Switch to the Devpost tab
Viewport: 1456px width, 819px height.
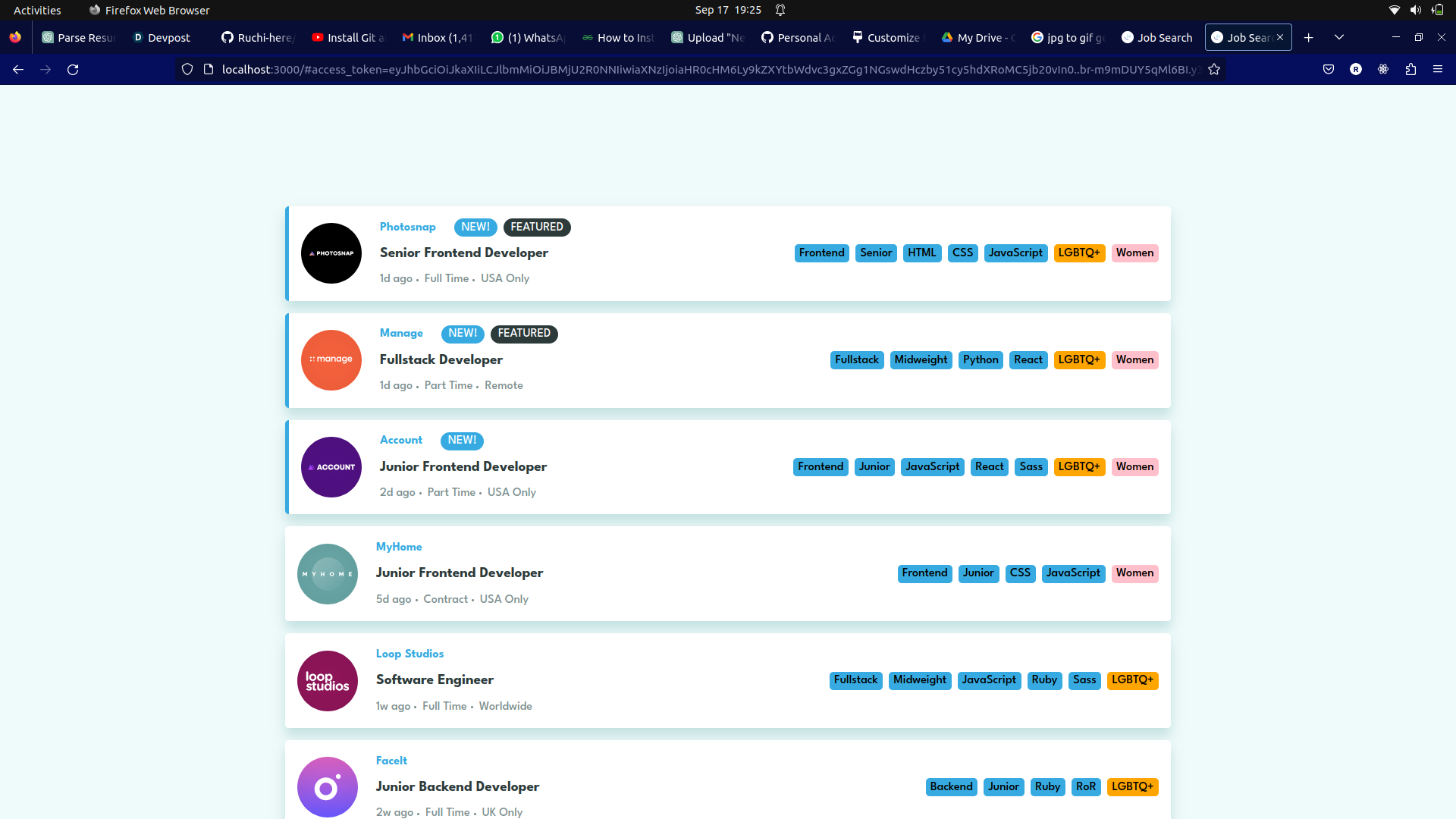[162, 38]
